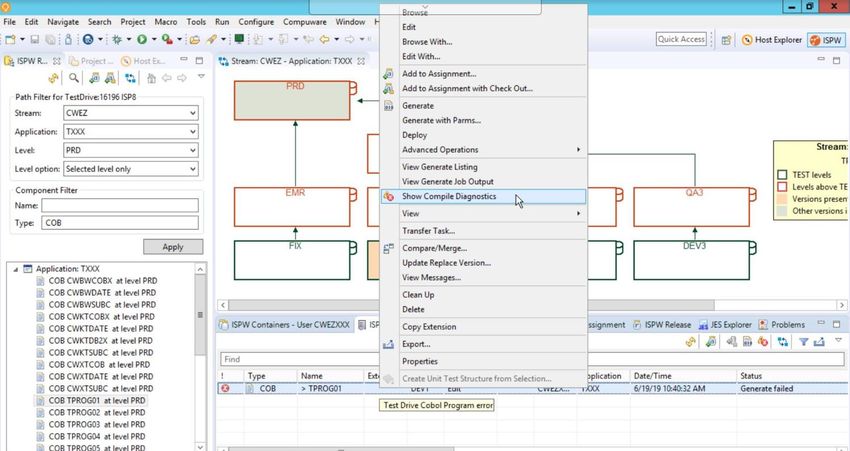This screenshot has height=451, width=850.
Task: Click the PRD level box in diagram
Action: (292, 100)
